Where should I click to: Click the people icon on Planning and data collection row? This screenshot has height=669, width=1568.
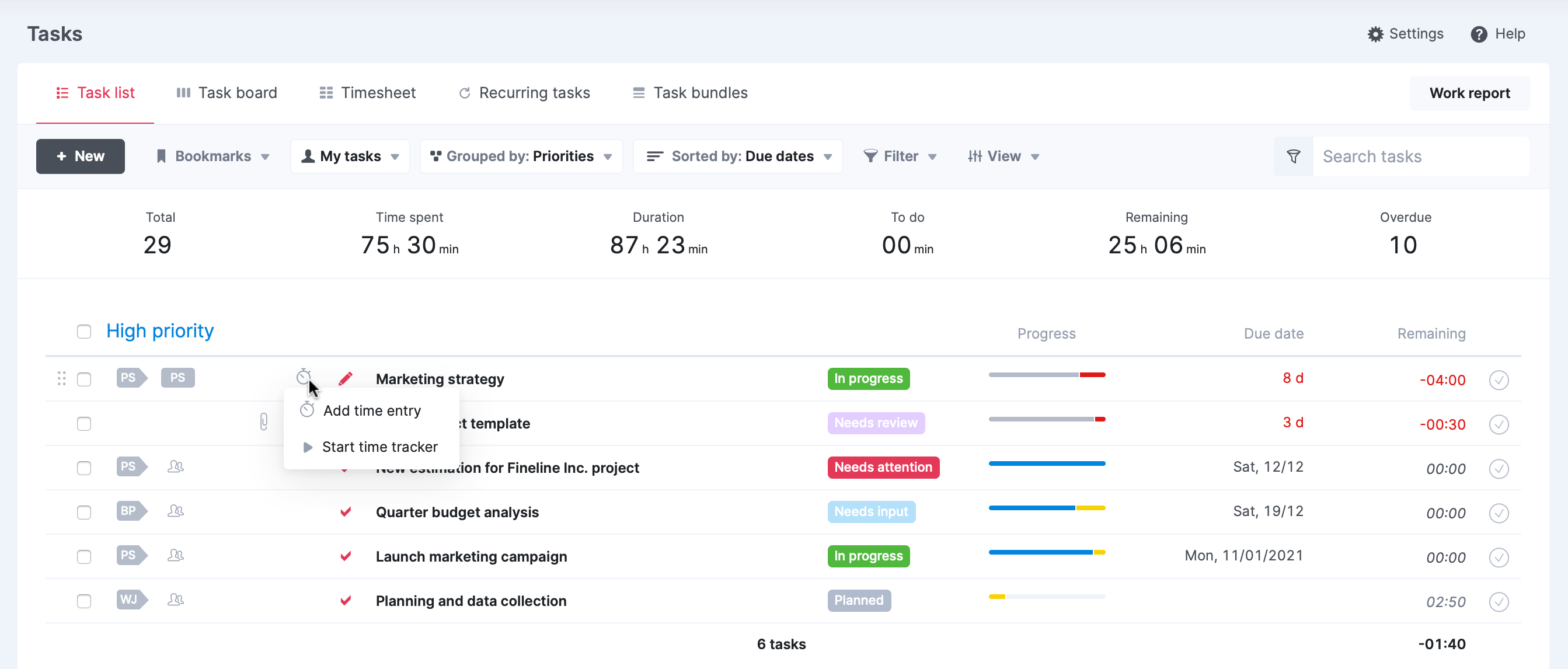(175, 600)
